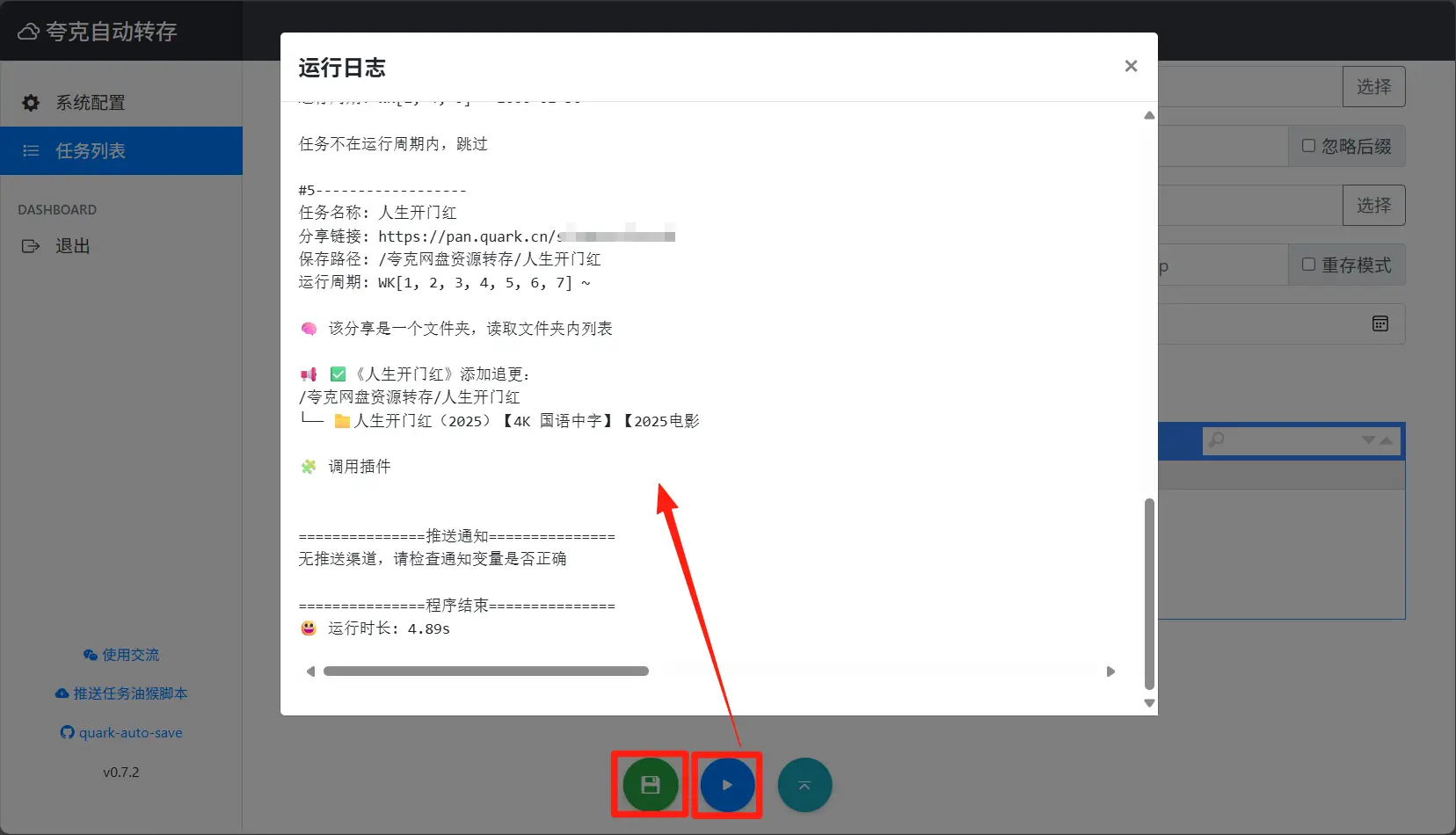Image resolution: width=1456 pixels, height=835 pixels.
Task: Open the 系统配置 menu item
Action: tap(91, 103)
